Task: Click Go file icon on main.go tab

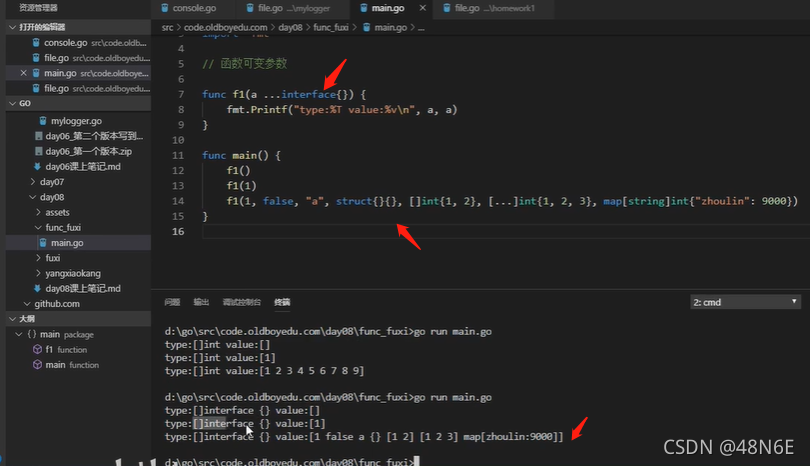Action: pyautogui.click(x=364, y=8)
